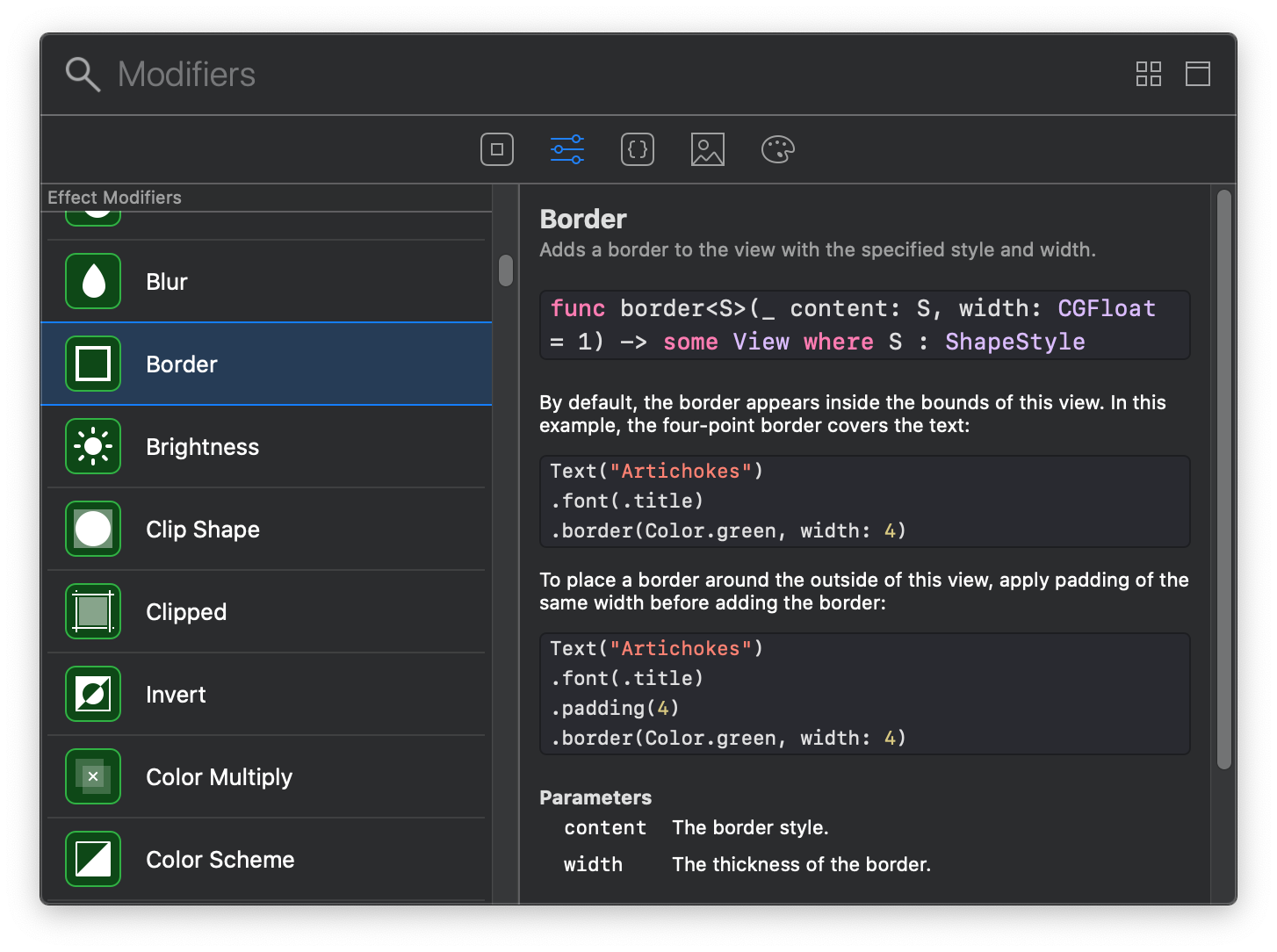This screenshot has height=952, width=1277.
Task: Choose the Color Multiply modifier icon
Action: (x=93, y=776)
